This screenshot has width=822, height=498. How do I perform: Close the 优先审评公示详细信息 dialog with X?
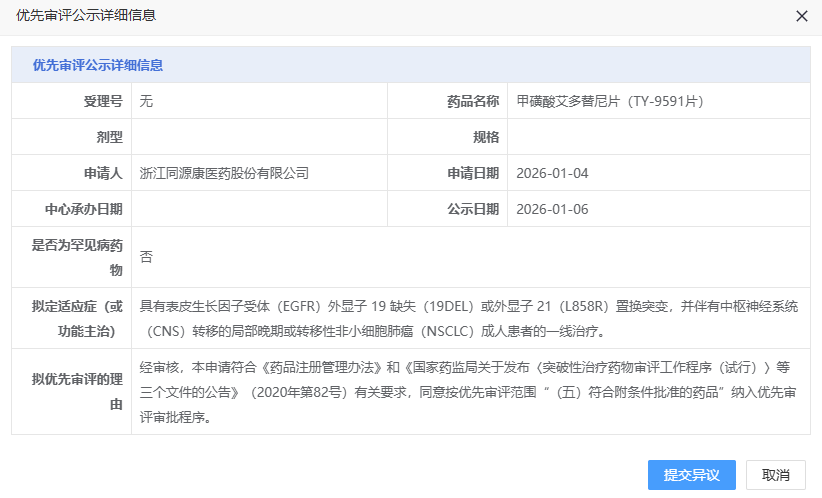click(x=801, y=16)
